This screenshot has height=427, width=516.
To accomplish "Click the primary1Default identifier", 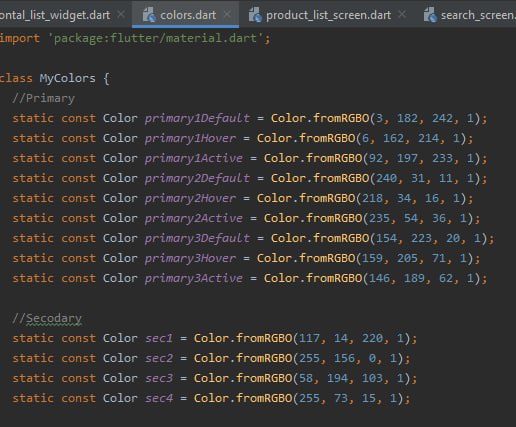I will (x=197, y=118).
